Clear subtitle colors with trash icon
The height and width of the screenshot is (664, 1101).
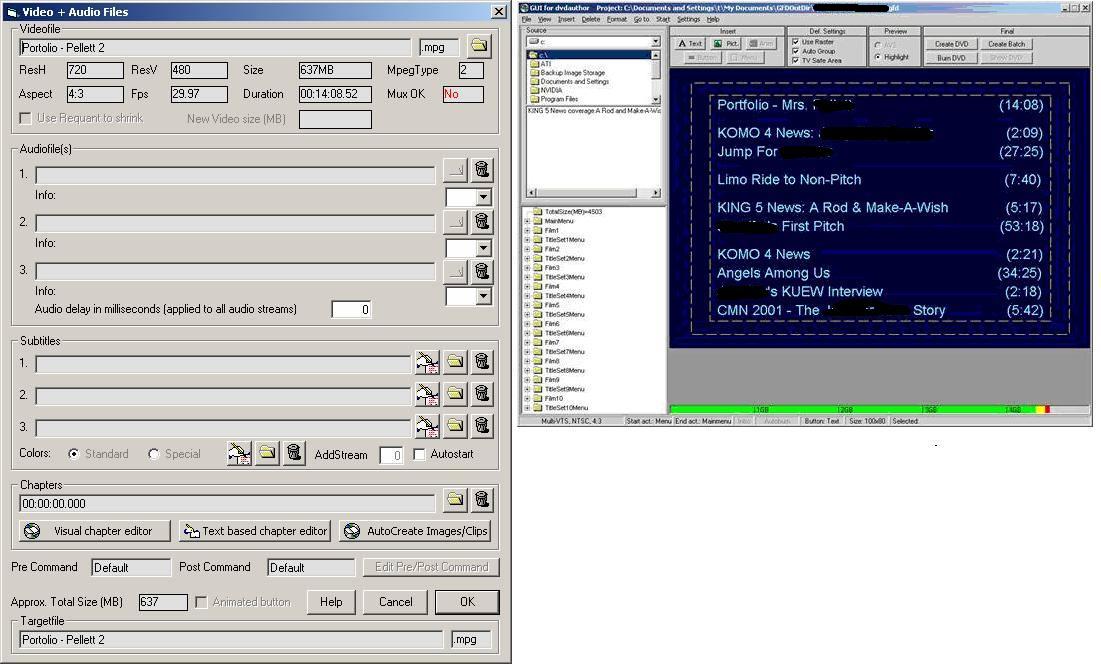pos(294,453)
